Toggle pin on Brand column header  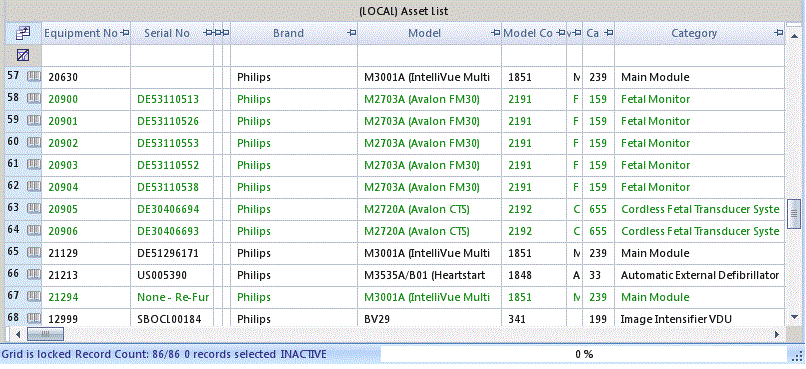point(352,33)
